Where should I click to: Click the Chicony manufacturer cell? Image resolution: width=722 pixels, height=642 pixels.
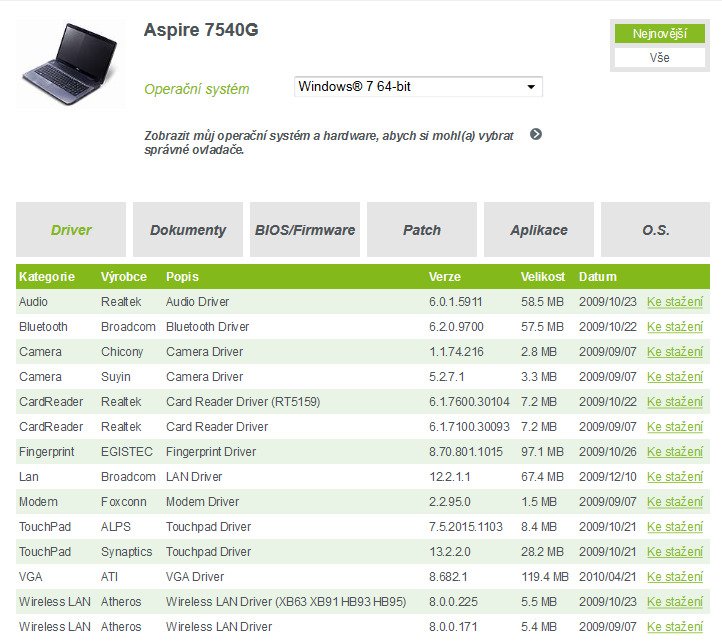pos(122,352)
